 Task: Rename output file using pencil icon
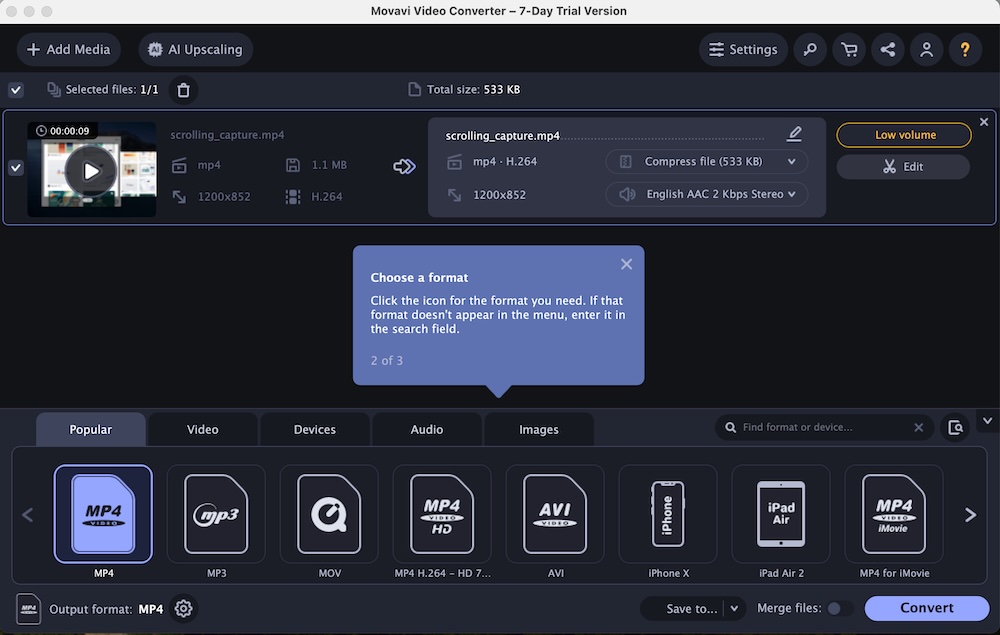point(794,134)
